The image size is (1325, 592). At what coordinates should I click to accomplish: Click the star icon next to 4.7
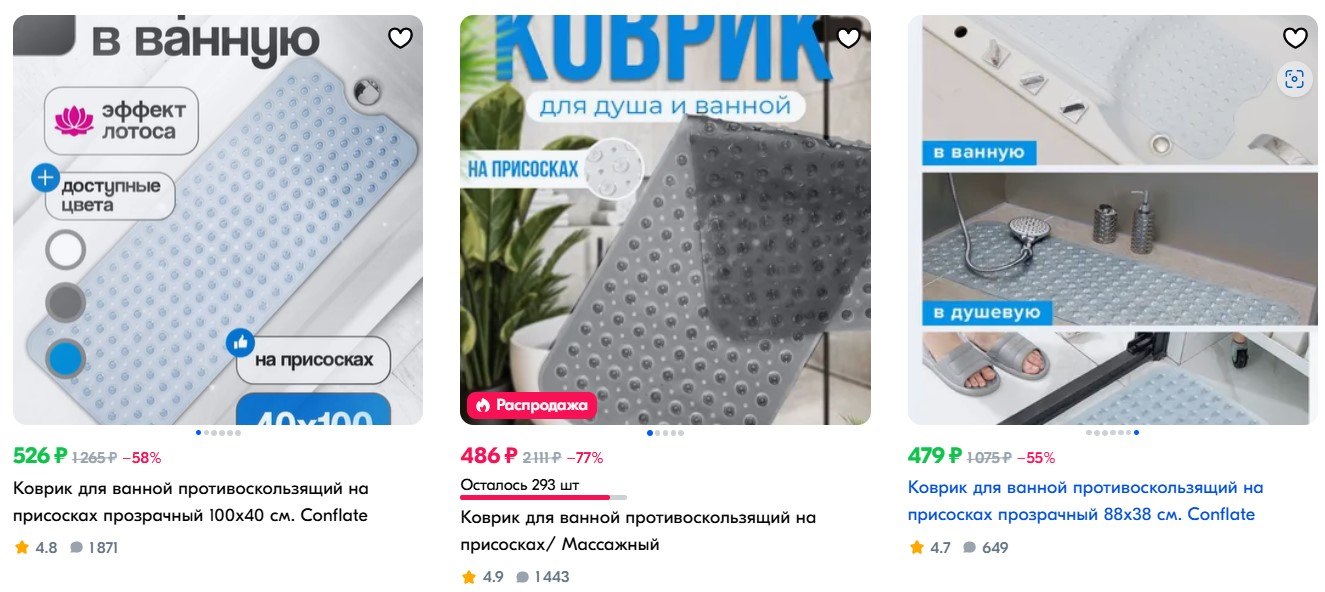tap(916, 547)
